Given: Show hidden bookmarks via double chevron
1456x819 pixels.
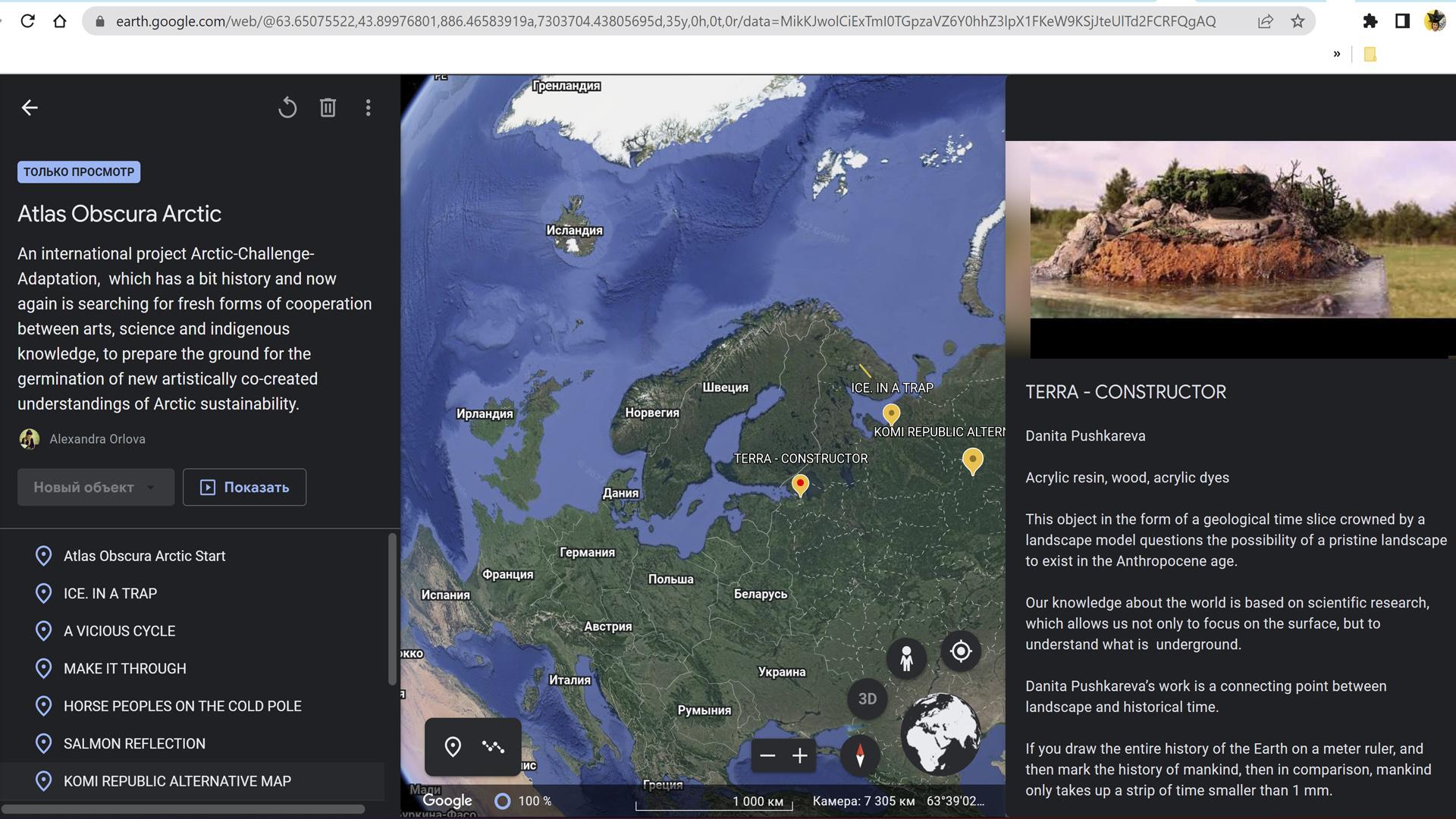Looking at the screenshot, I should pyautogui.click(x=1337, y=54).
